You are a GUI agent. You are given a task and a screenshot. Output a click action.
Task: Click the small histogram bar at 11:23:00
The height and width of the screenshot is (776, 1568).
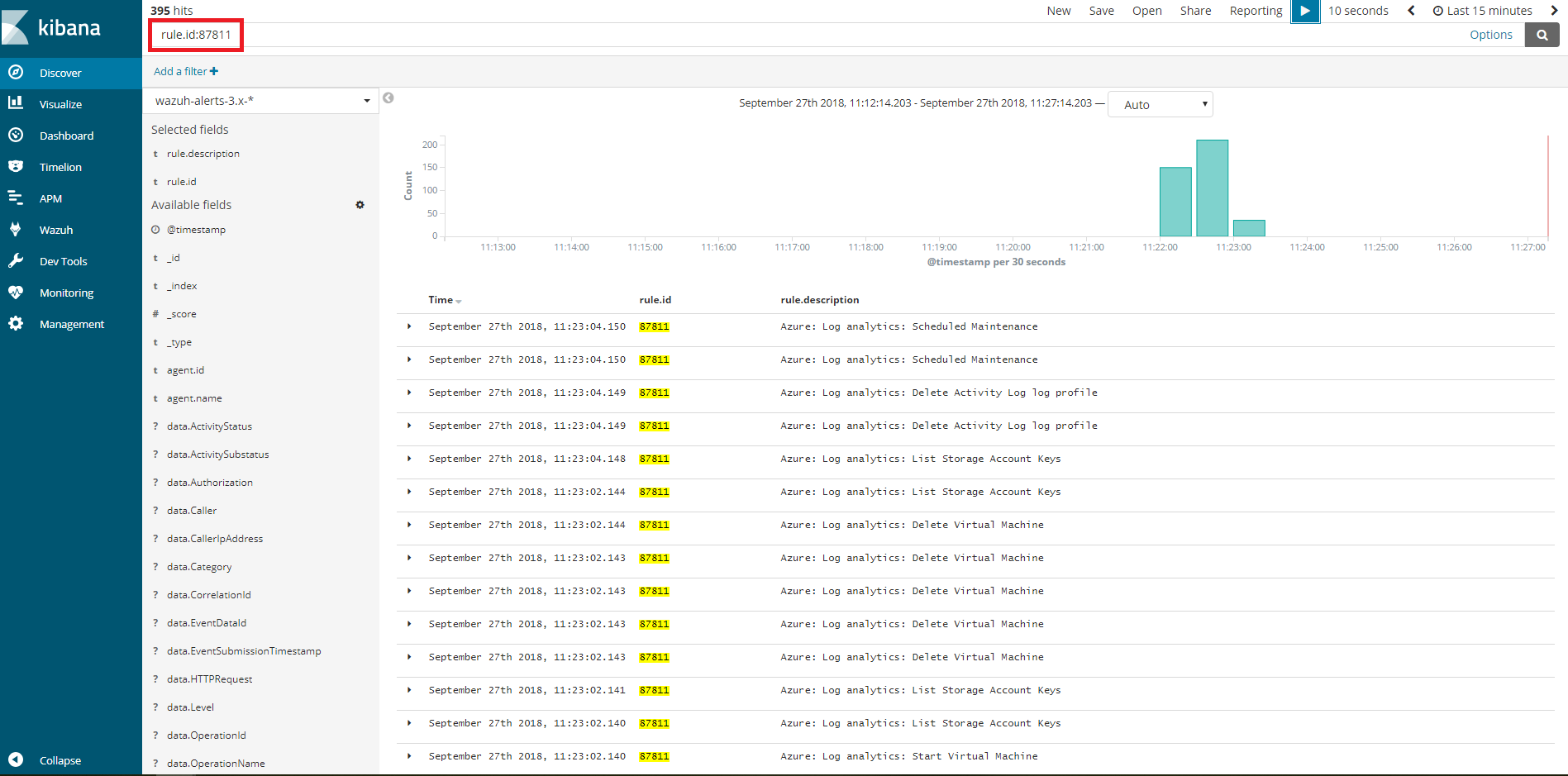(x=1249, y=228)
